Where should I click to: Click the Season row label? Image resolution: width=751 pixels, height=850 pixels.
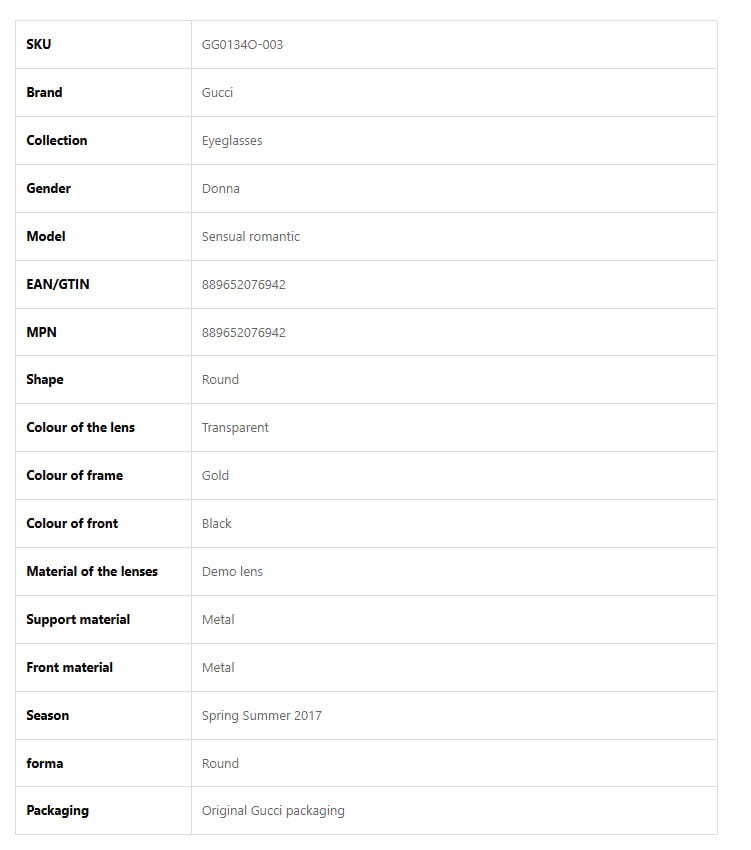coord(48,716)
